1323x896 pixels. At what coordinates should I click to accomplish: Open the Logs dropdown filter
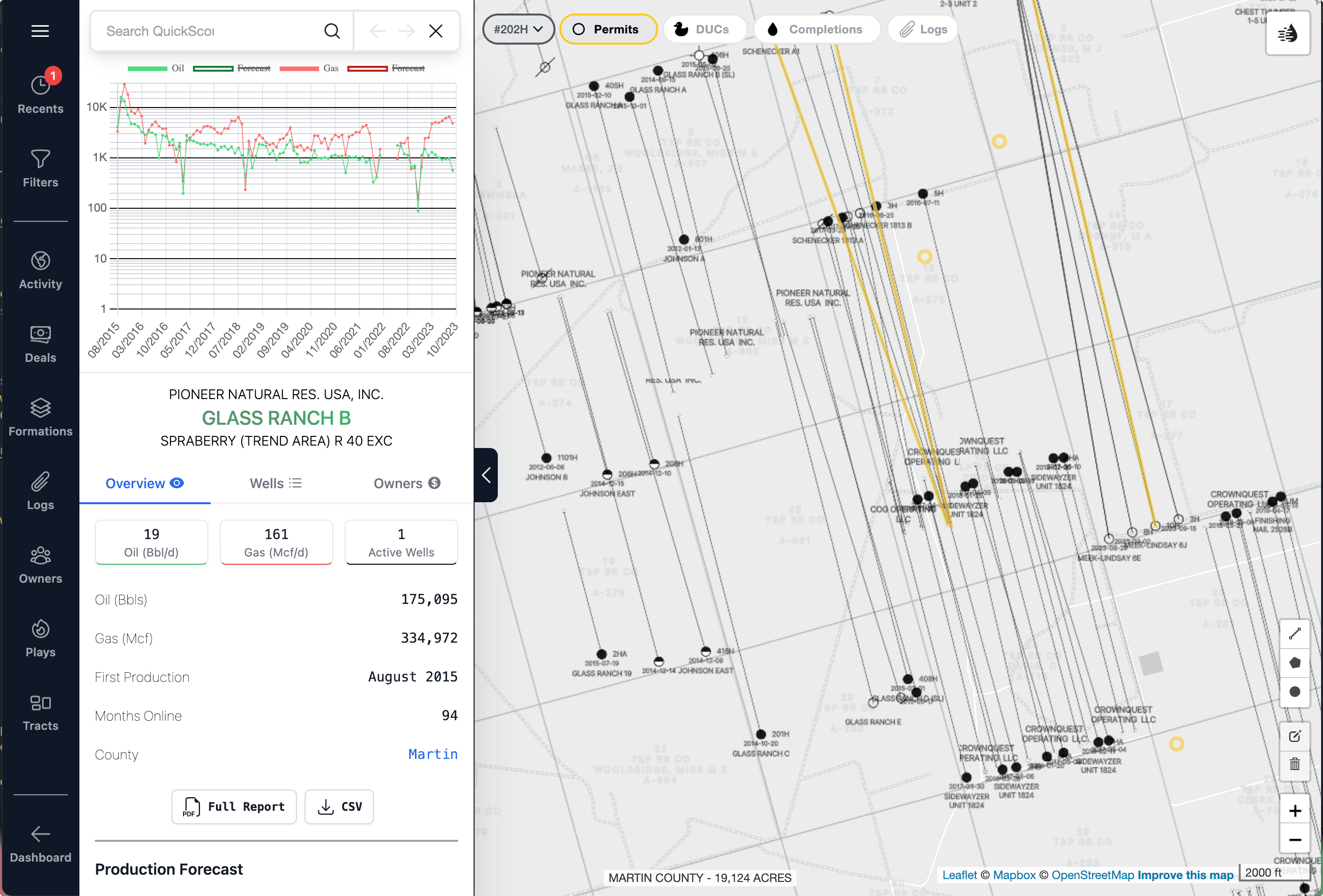(920, 28)
